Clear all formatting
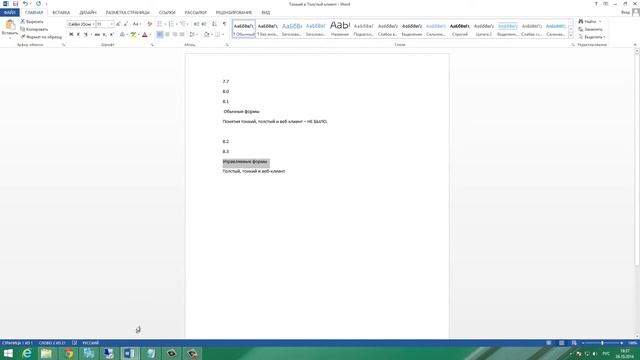 [x=149, y=24]
